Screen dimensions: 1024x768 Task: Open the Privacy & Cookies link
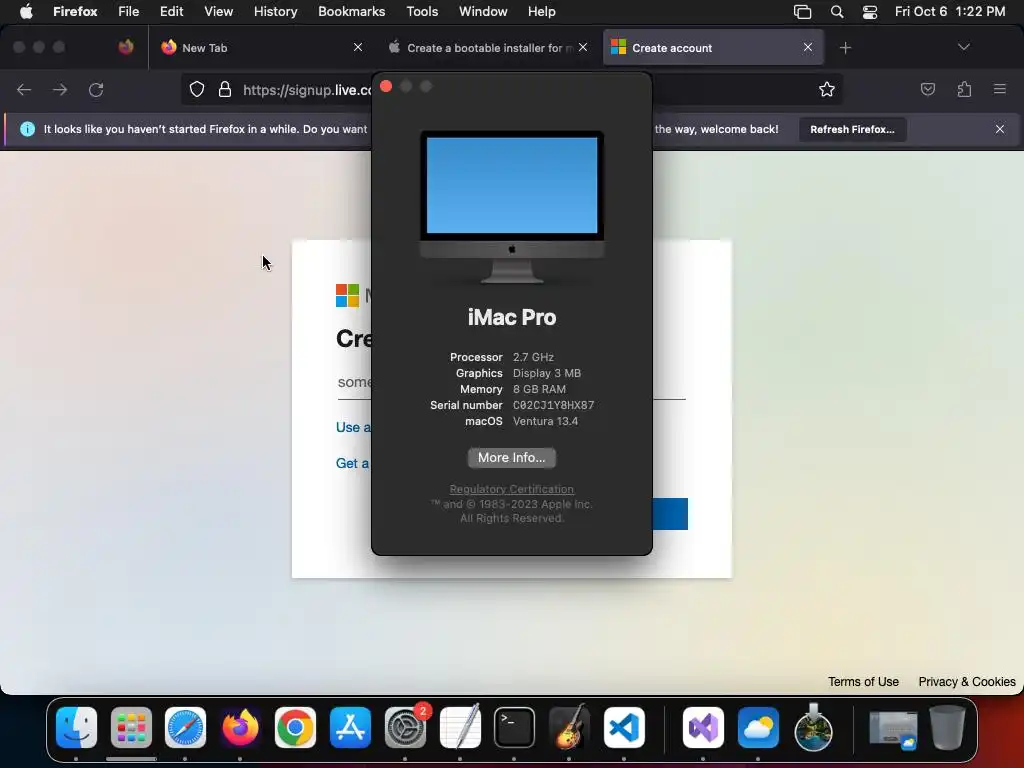point(967,682)
